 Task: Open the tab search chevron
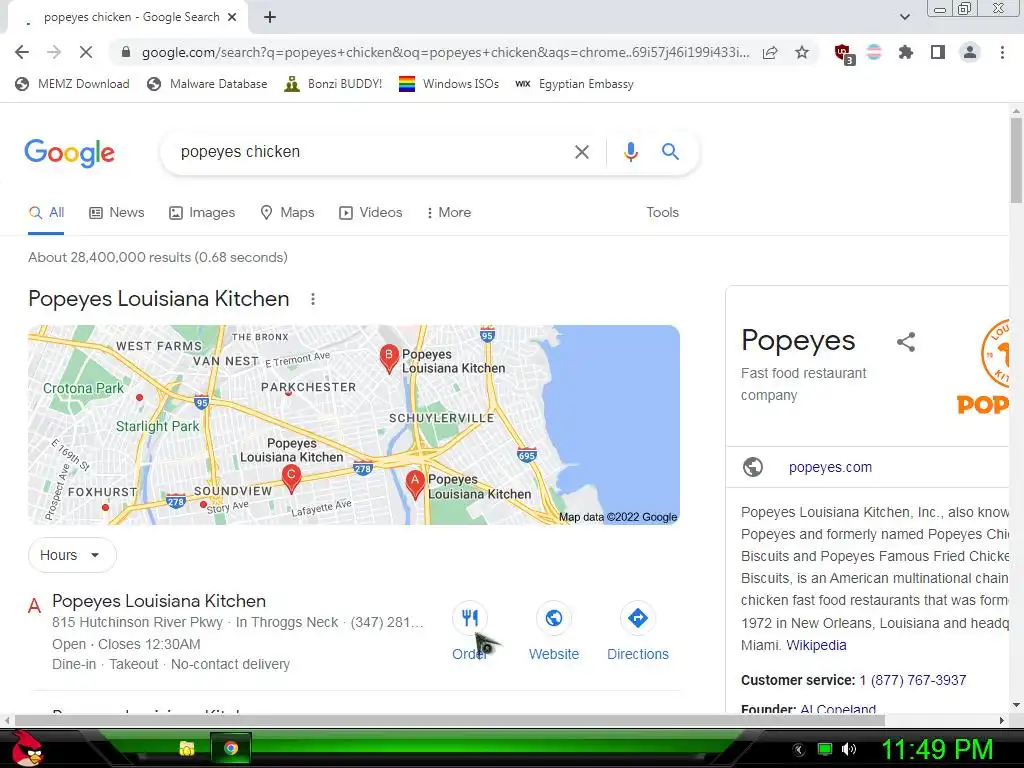[905, 17]
